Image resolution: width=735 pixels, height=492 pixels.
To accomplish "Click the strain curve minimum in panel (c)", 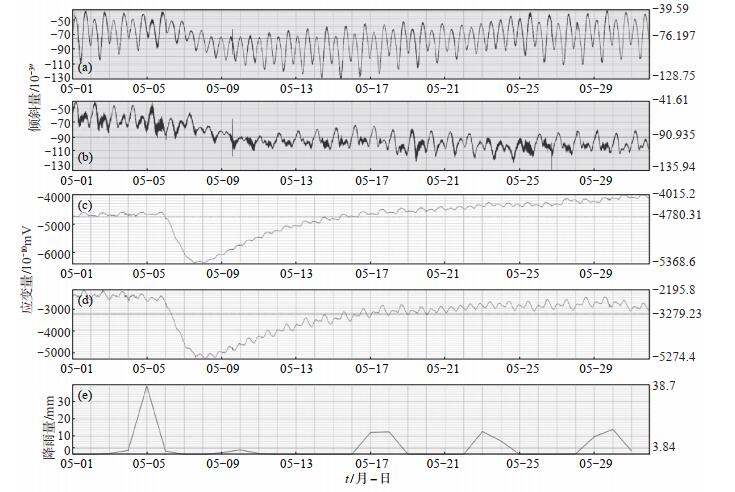I will point(199,262).
